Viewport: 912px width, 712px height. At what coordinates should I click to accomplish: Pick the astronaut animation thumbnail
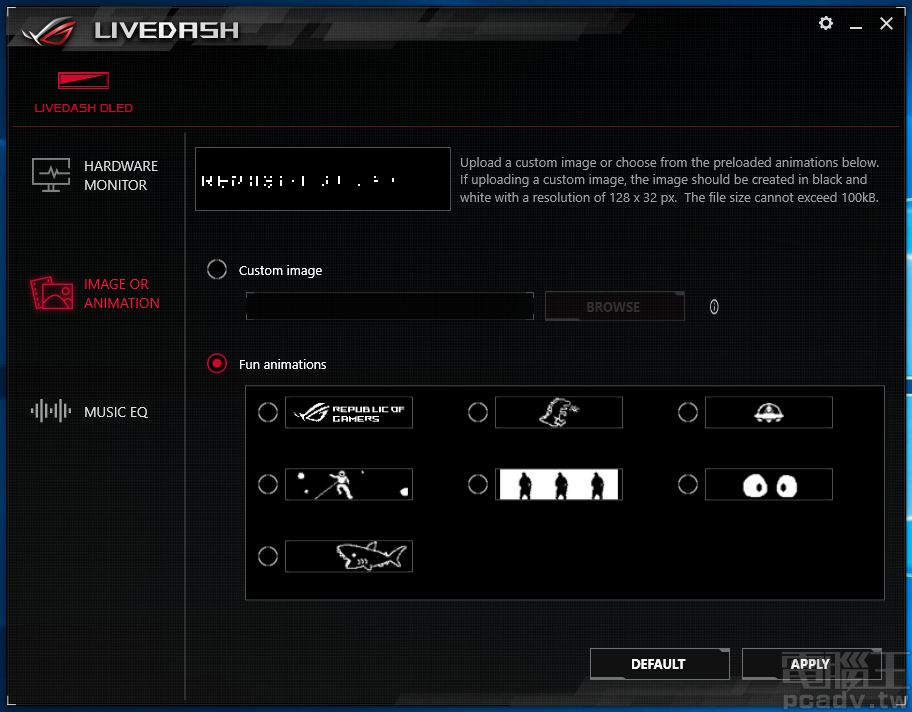(349, 484)
